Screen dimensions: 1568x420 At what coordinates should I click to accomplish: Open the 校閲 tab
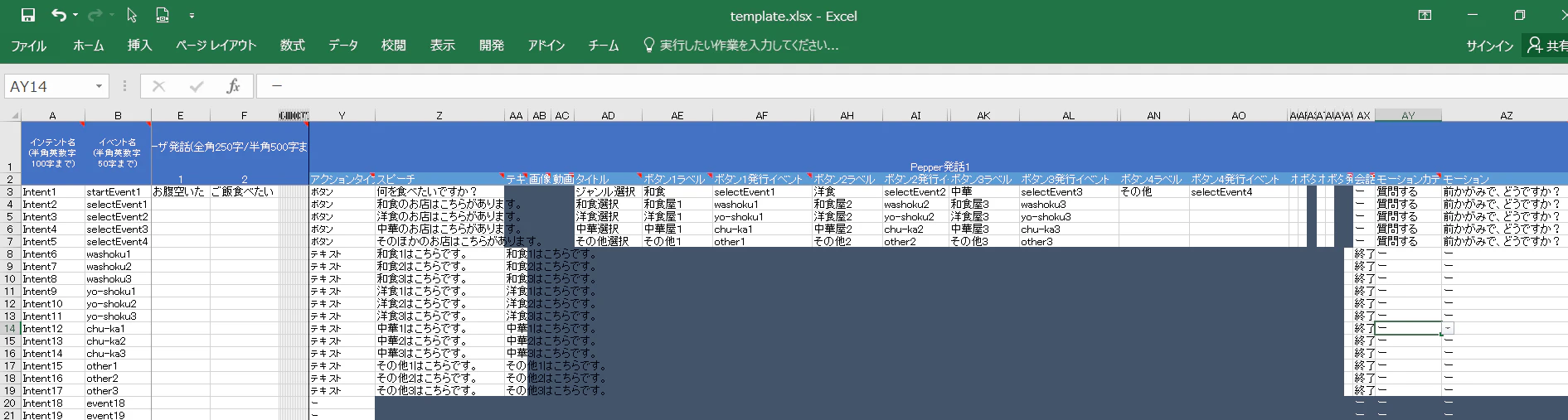pos(393,46)
